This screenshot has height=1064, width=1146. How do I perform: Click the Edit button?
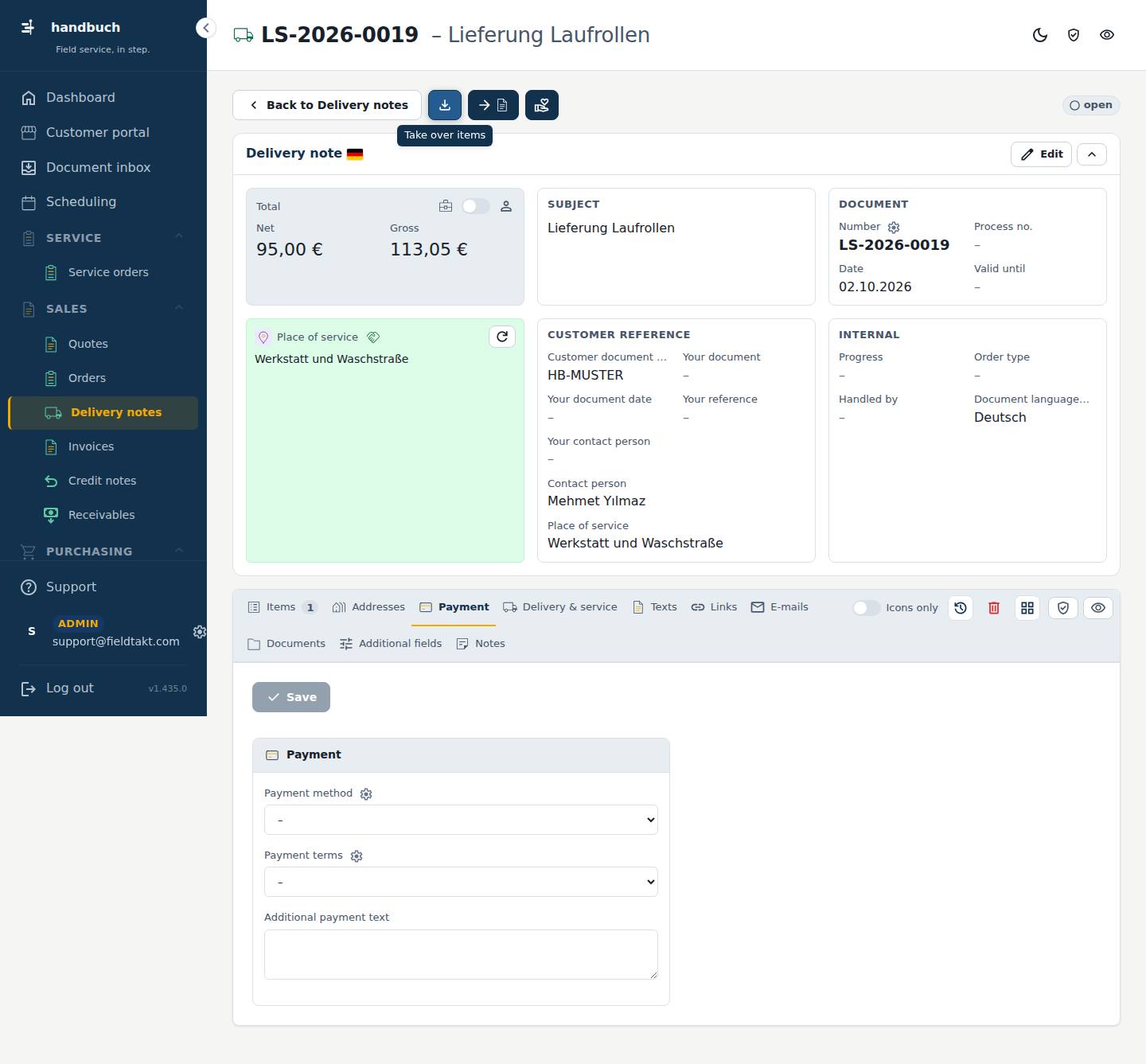tap(1041, 154)
